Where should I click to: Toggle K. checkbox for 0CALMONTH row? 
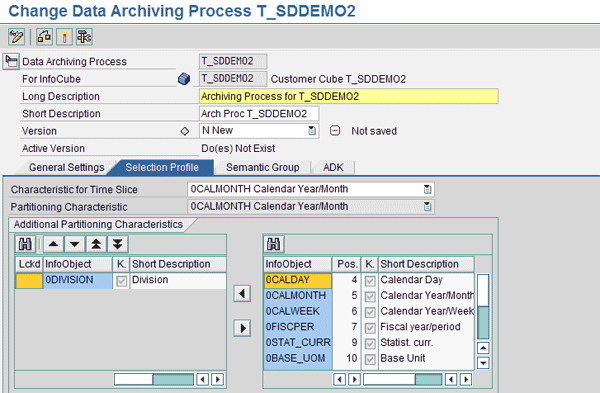coord(370,297)
